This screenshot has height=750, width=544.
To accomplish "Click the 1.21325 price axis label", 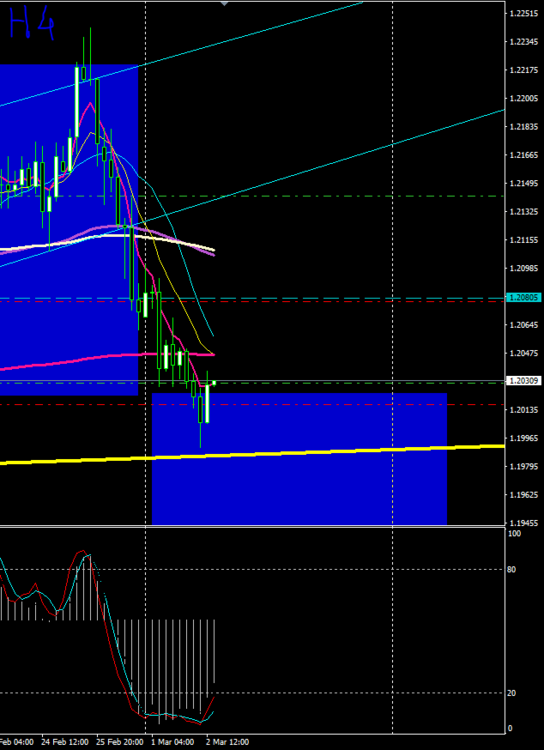I will [524, 211].
